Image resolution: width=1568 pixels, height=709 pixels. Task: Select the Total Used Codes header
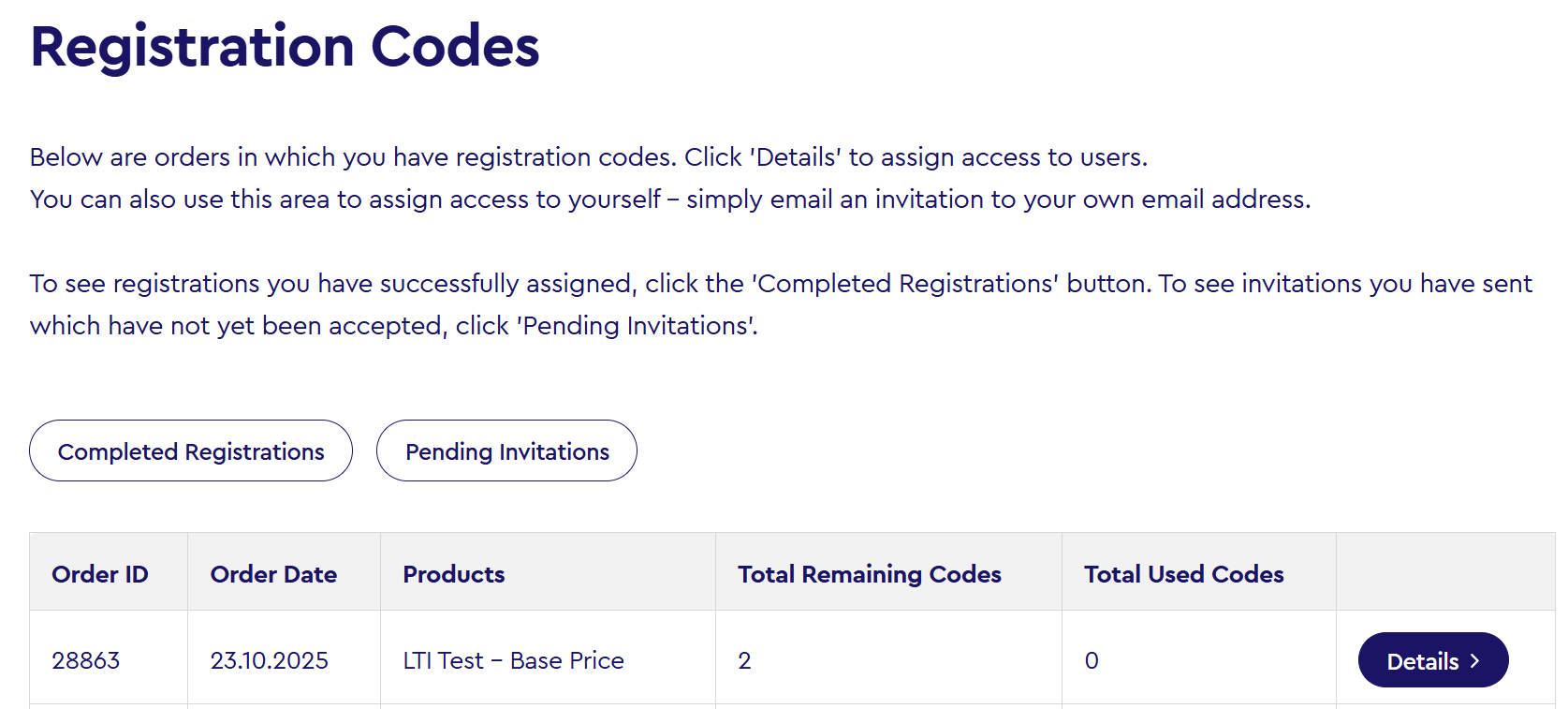(x=1183, y=574)
